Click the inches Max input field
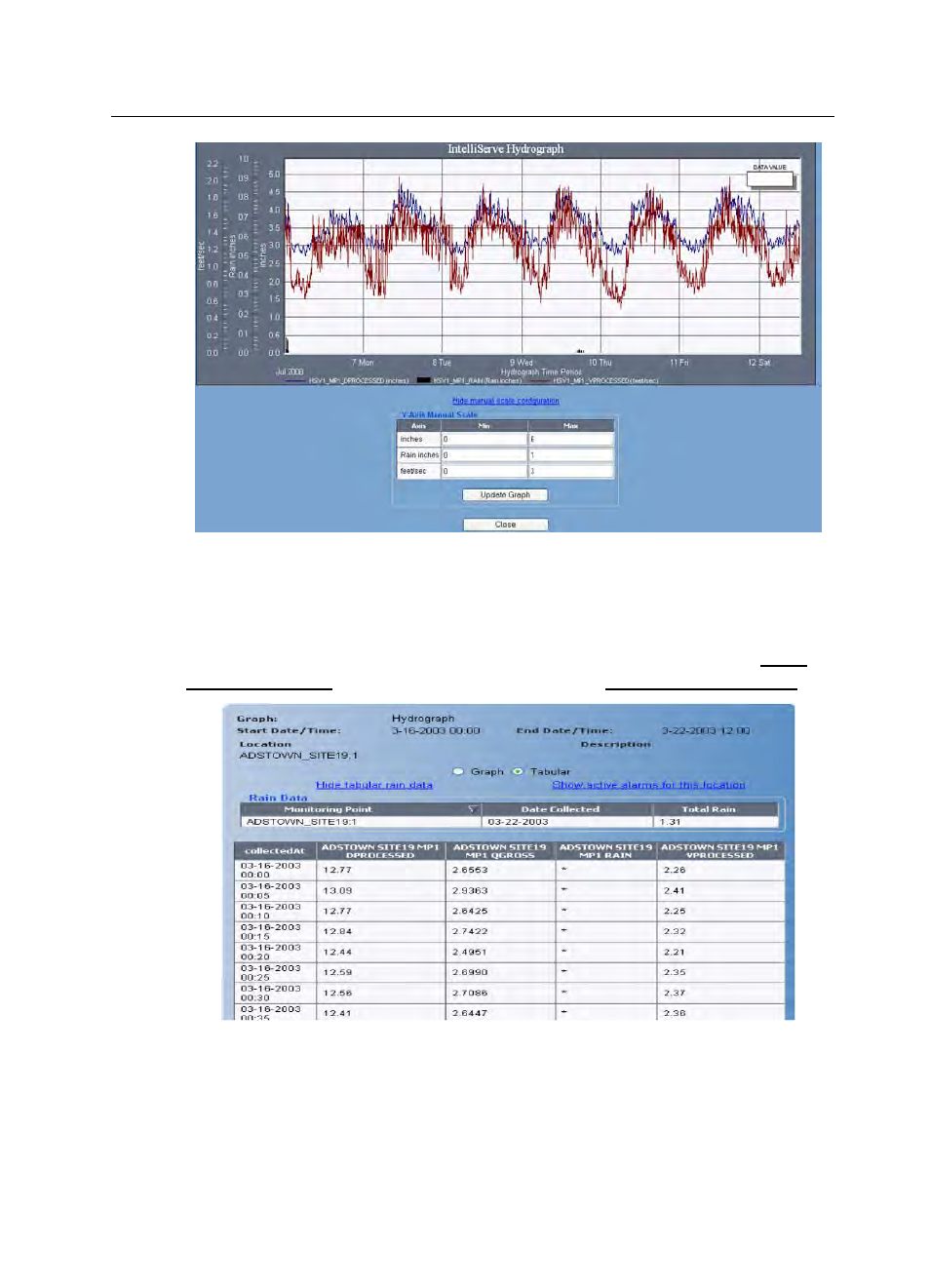Screen dimensions: 930x1288 click(x=570, y=440)
